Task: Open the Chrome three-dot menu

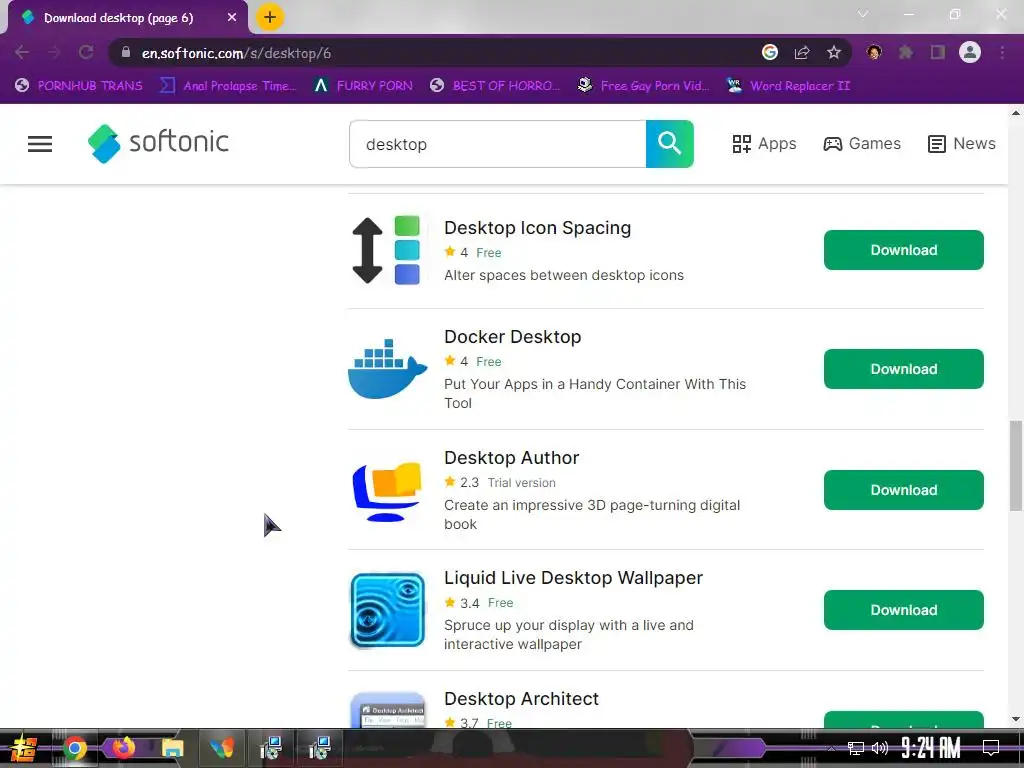Action: point(1002,52)
